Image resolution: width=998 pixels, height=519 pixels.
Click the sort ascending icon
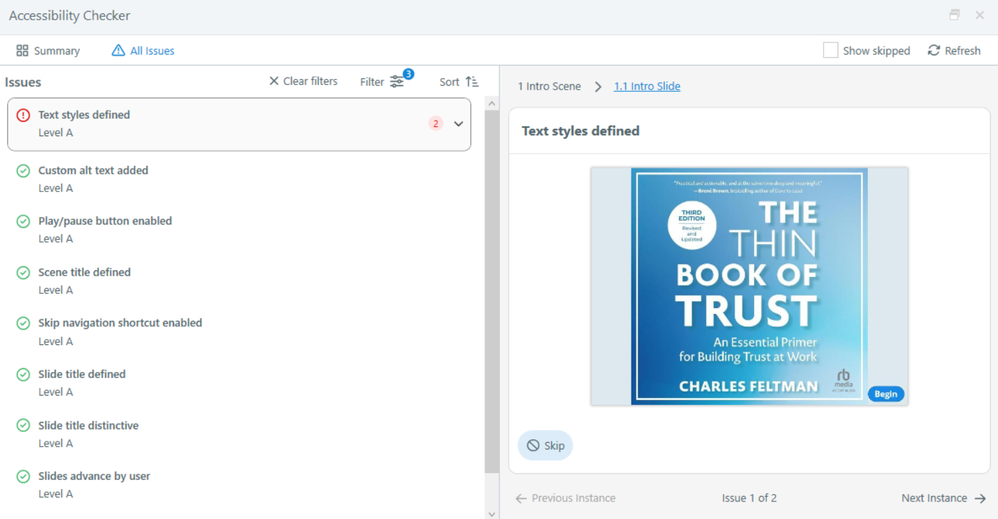click(x=472, y=82)
